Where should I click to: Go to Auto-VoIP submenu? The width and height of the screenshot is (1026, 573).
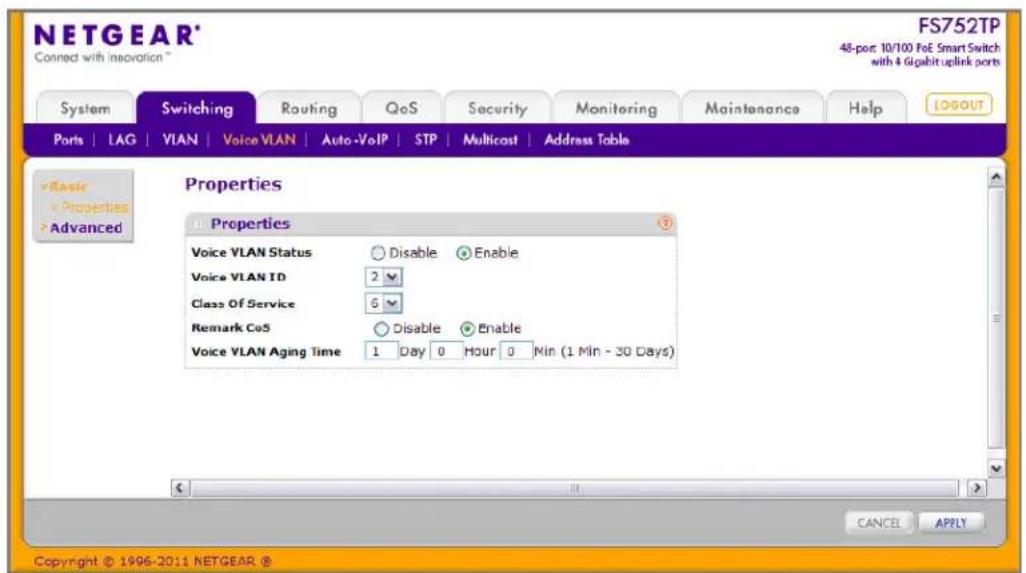tap(355, 140)
